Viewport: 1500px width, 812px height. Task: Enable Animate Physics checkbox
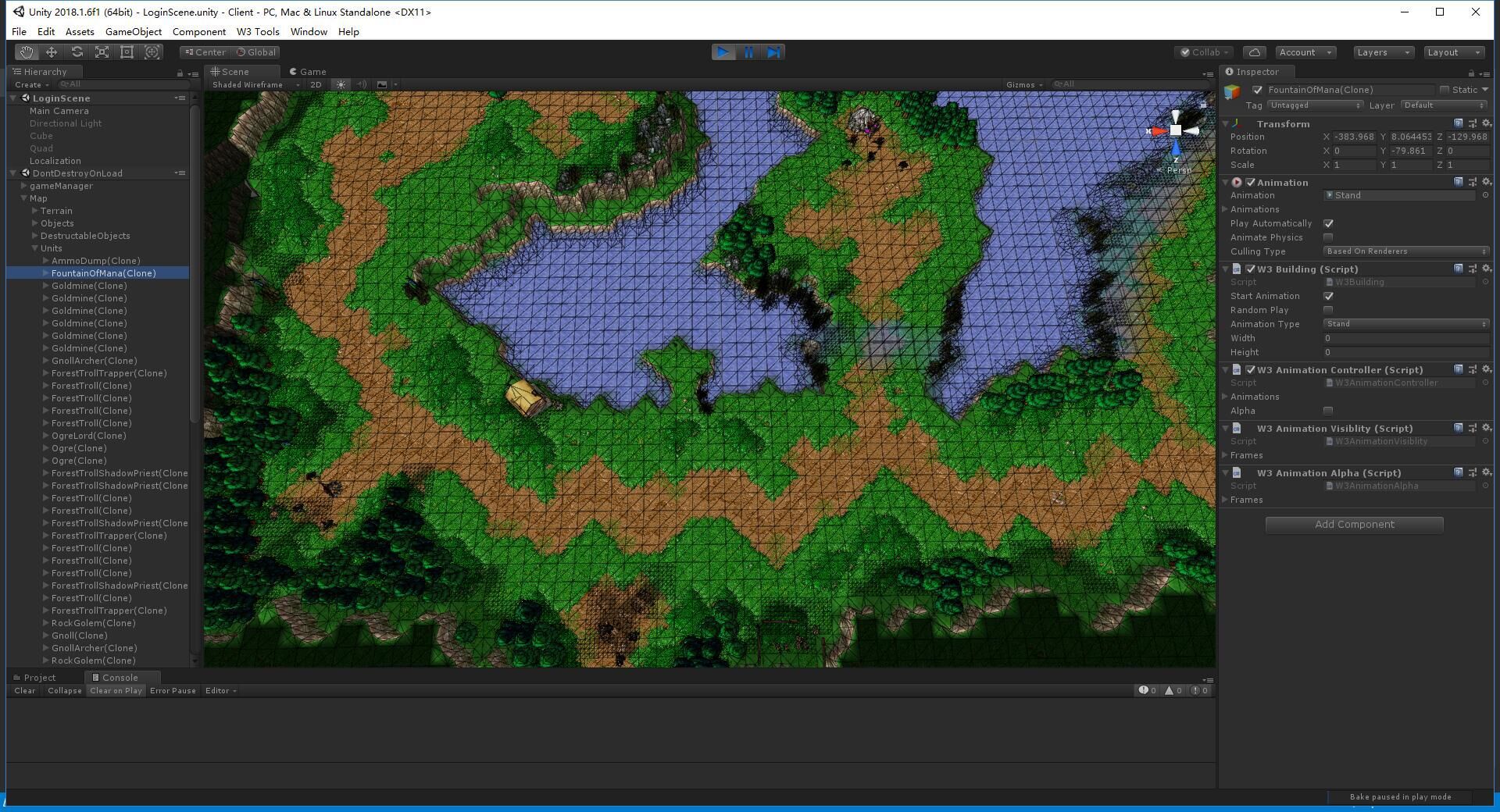tap(1328, 237)
